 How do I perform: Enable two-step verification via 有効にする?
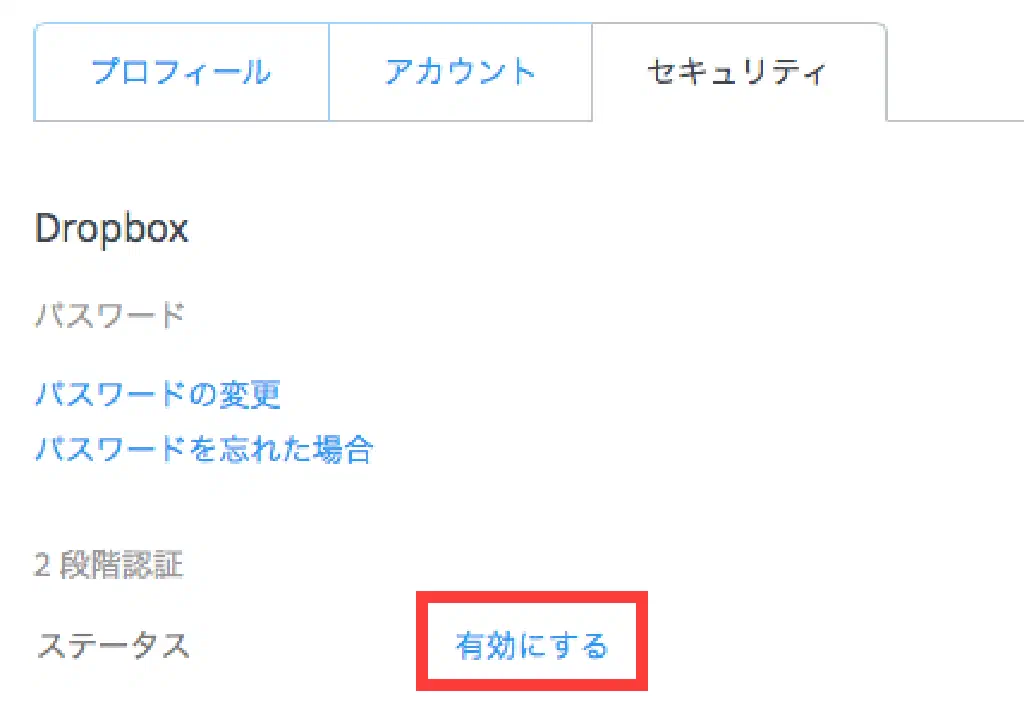tap(531, 645)
